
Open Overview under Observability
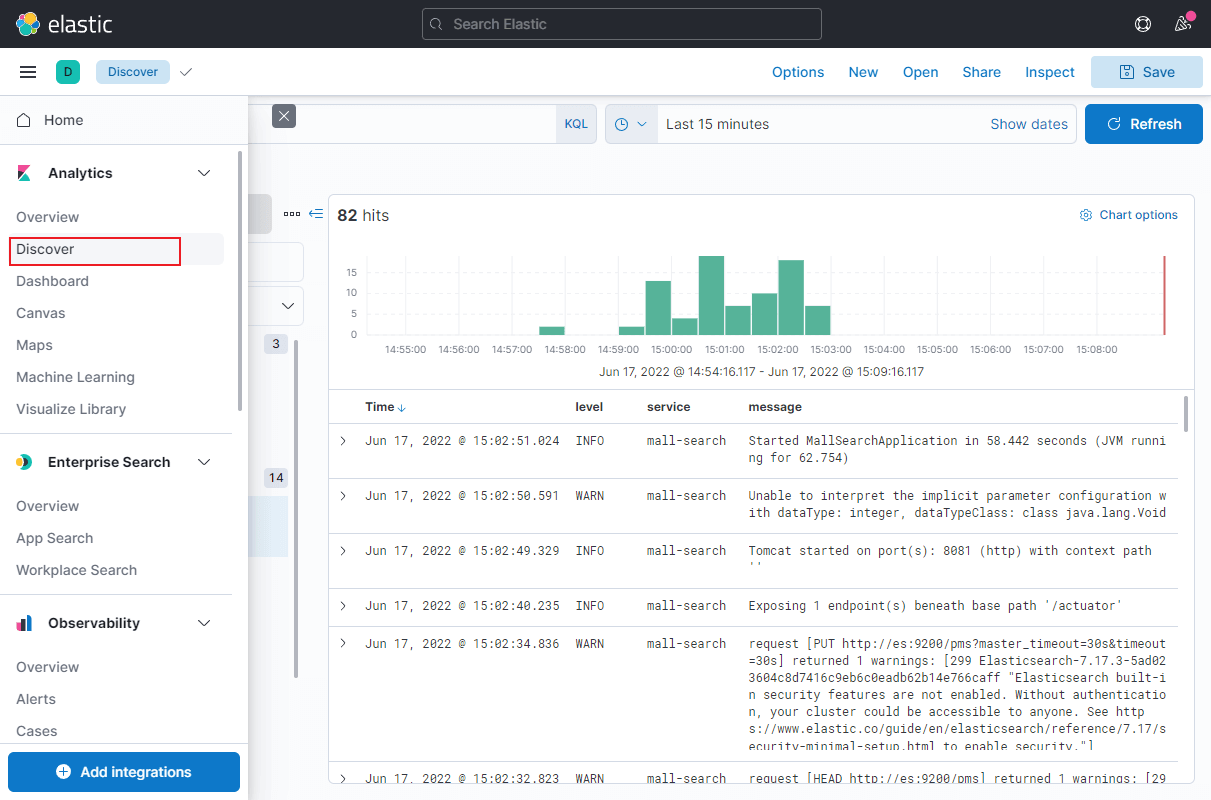47,667
